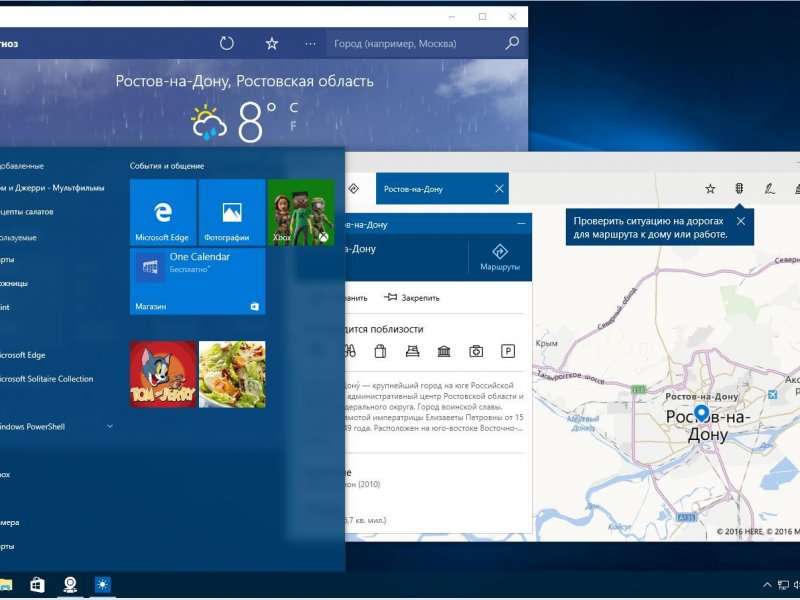Dismiss the traffic check tooltip

pos(741,221)
